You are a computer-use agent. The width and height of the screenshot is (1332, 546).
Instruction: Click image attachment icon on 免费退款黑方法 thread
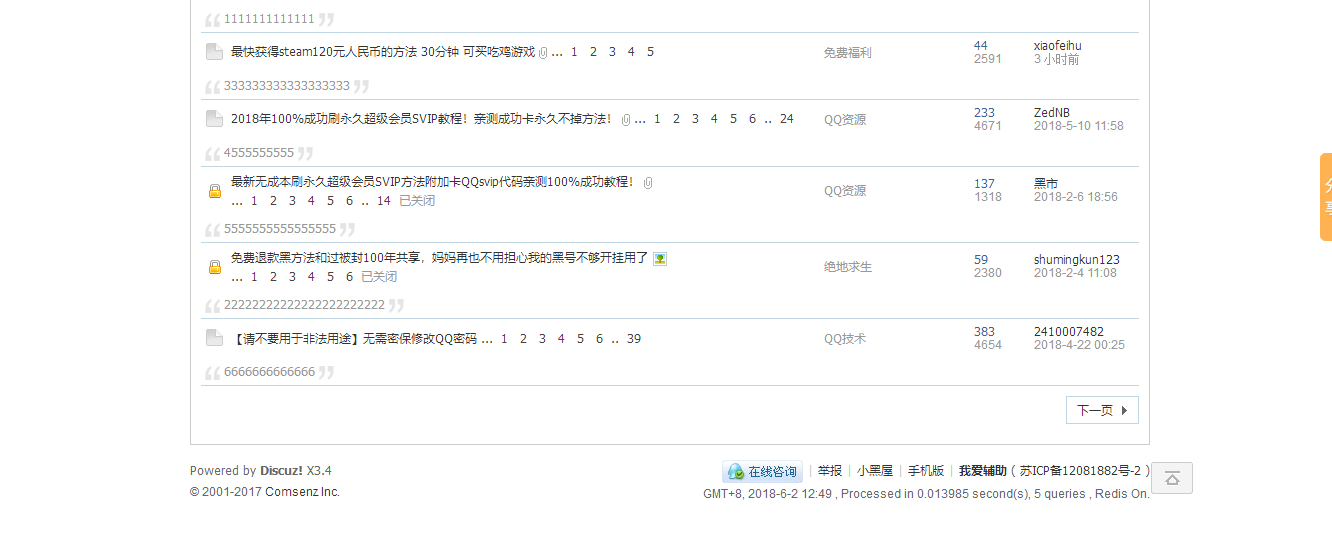click(660, 258)
